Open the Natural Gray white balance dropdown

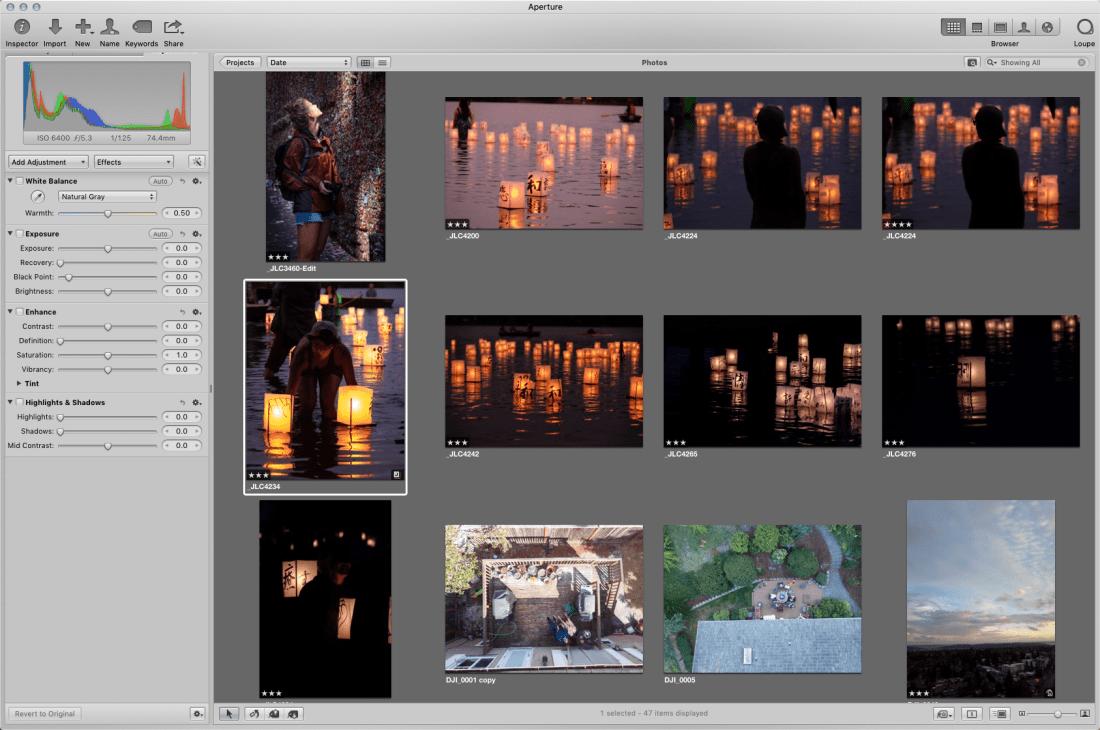(x=107, y=197)
